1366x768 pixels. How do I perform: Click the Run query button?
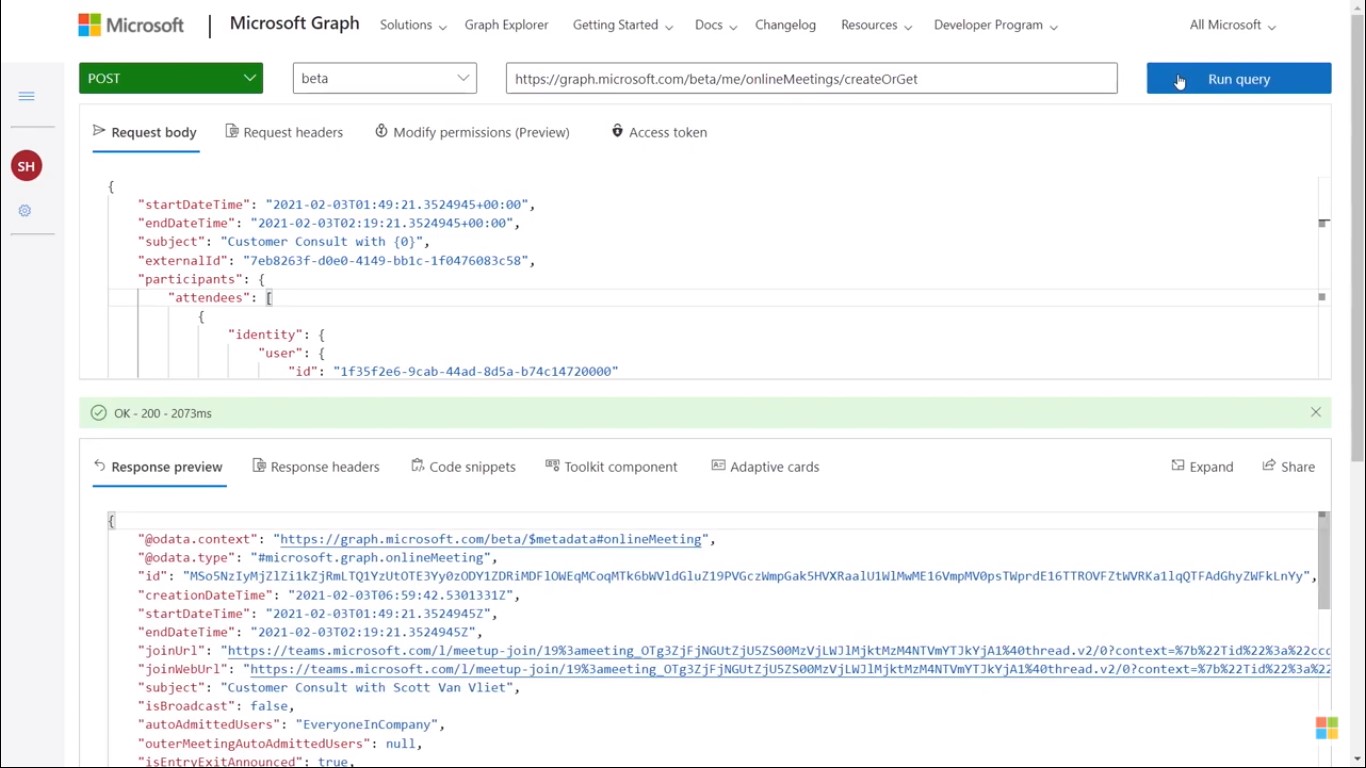tap(1239, 78)
